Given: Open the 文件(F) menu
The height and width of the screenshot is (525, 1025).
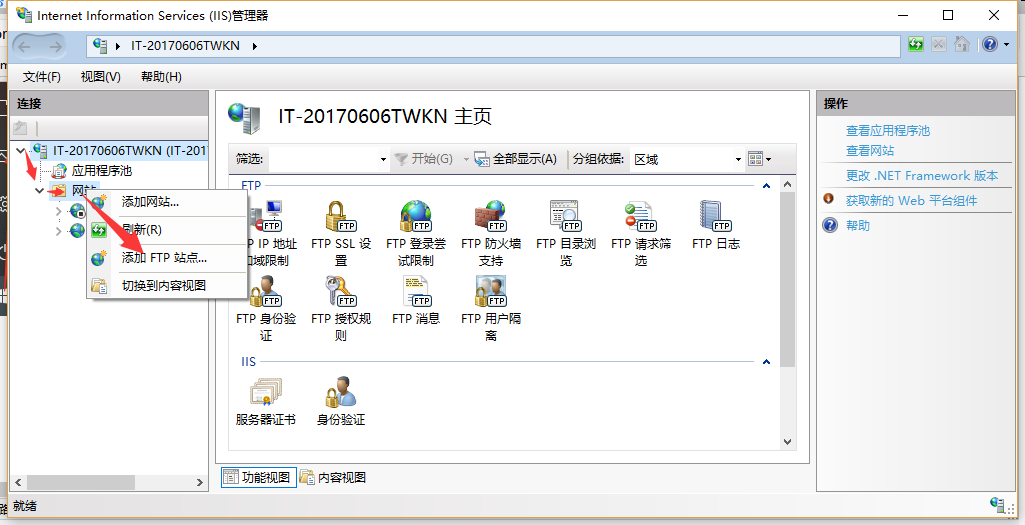Looking at the screenshot, I should click(42, 77).
